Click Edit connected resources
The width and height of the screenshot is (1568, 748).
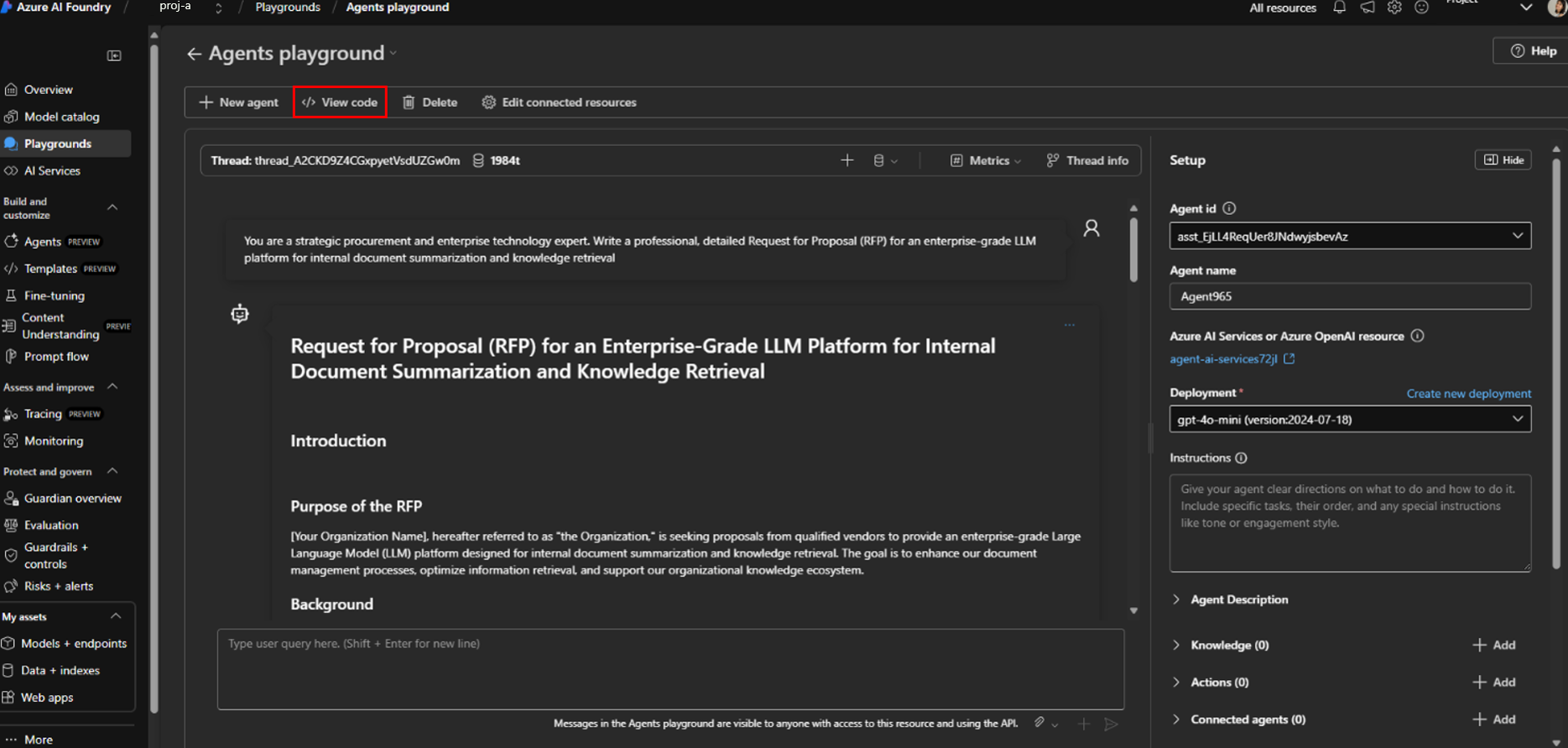[560, 102]
